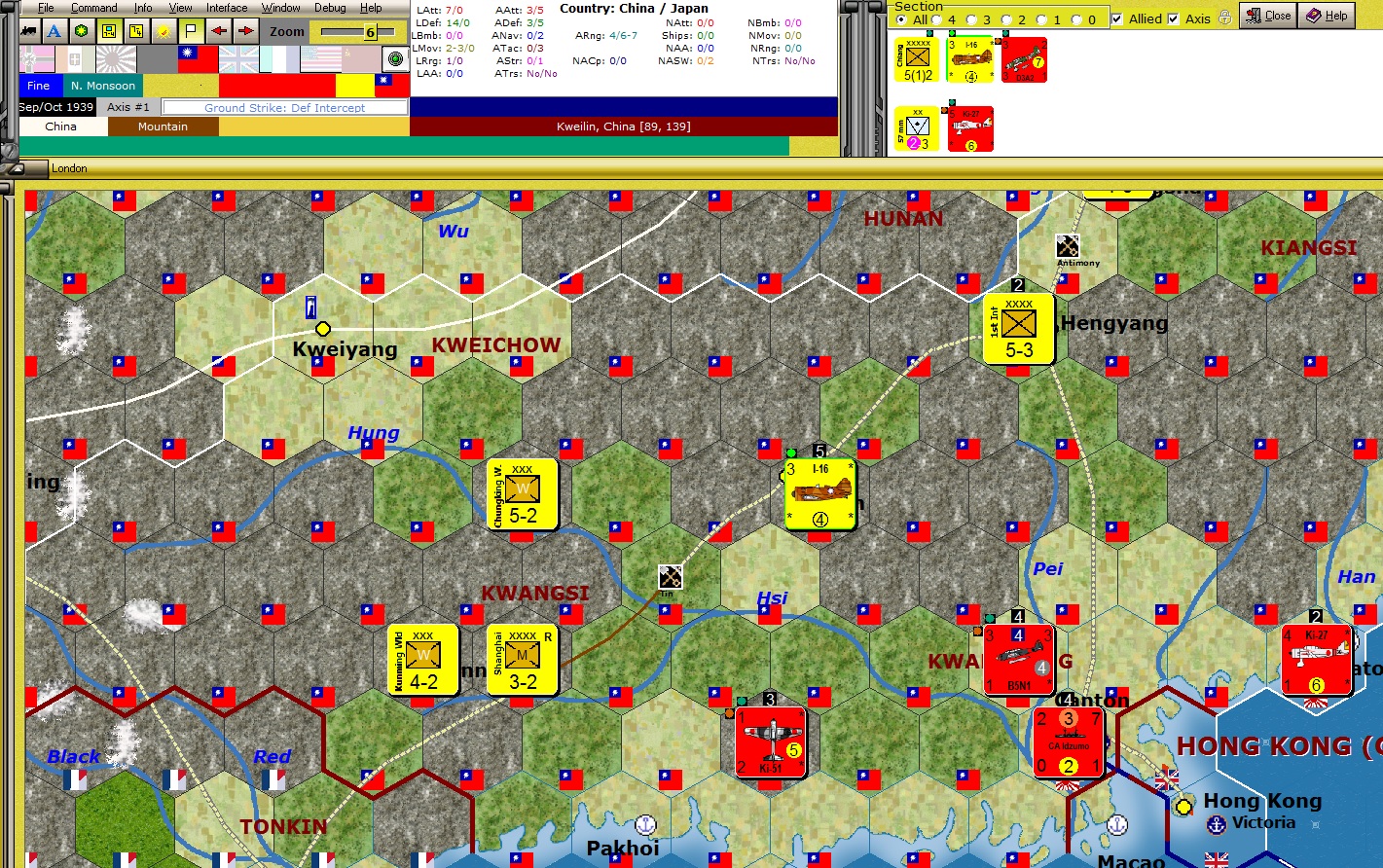This screenshot has height=868, width=1383.
Task: Select the Ki-27 unit in the panel
Action: (970, 128)
